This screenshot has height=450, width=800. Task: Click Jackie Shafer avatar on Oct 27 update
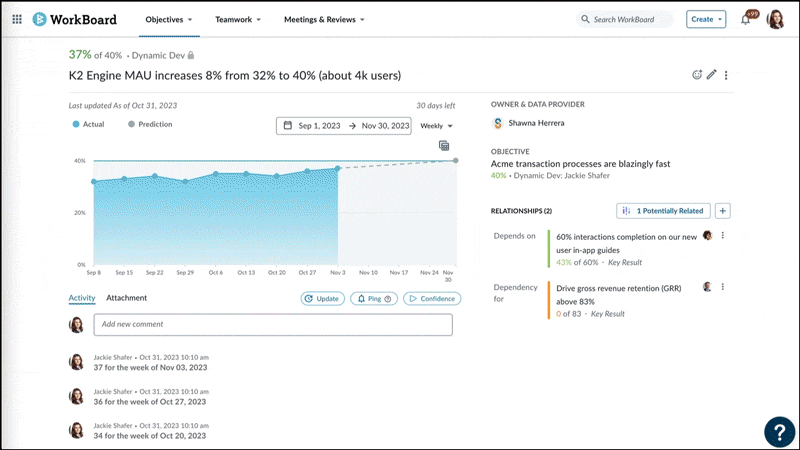point(77,396)
